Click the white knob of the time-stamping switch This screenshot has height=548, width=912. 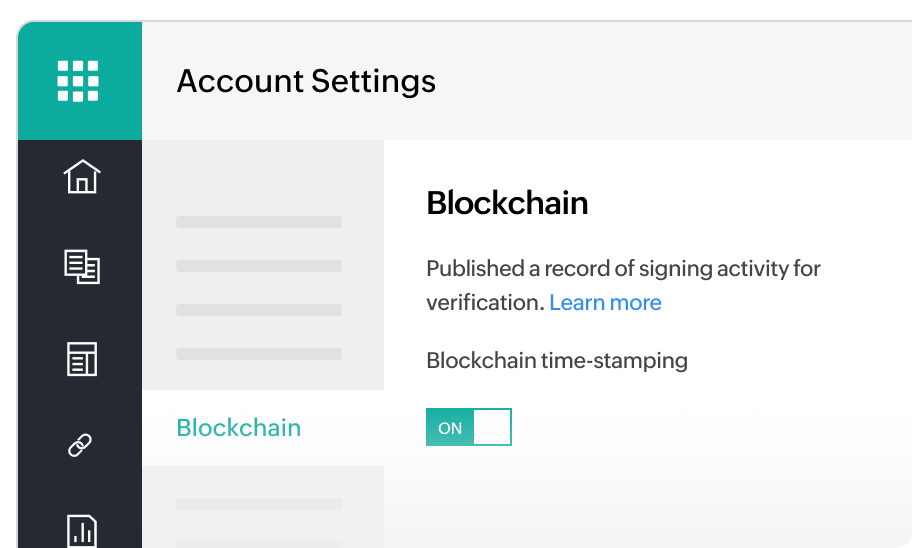click(492, 427)
